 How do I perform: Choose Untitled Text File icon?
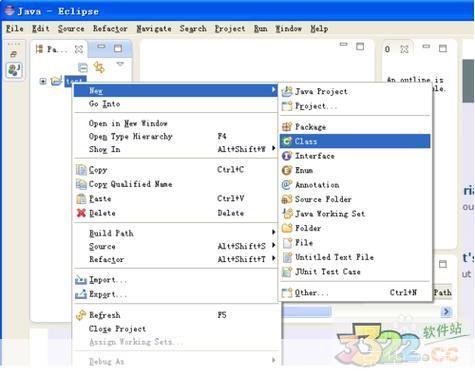[x=287, y=257]
